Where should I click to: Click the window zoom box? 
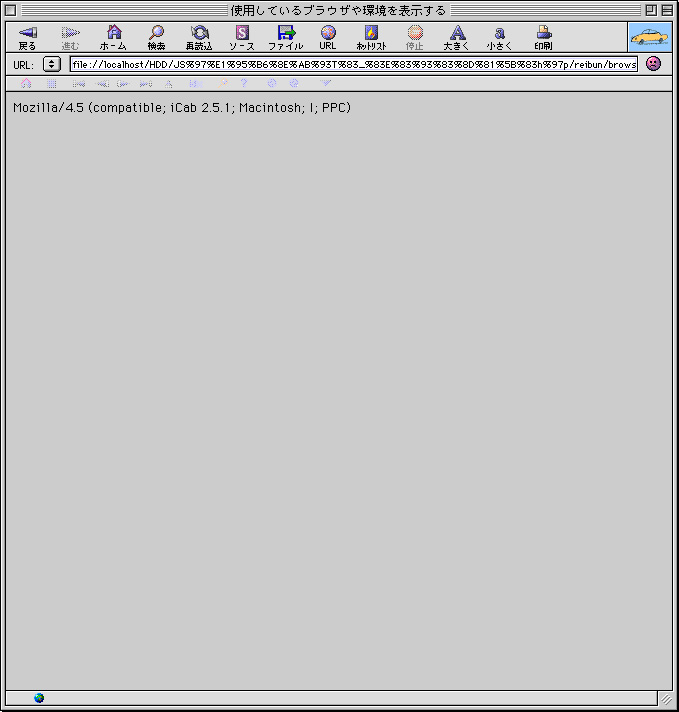tap(651, 10)
